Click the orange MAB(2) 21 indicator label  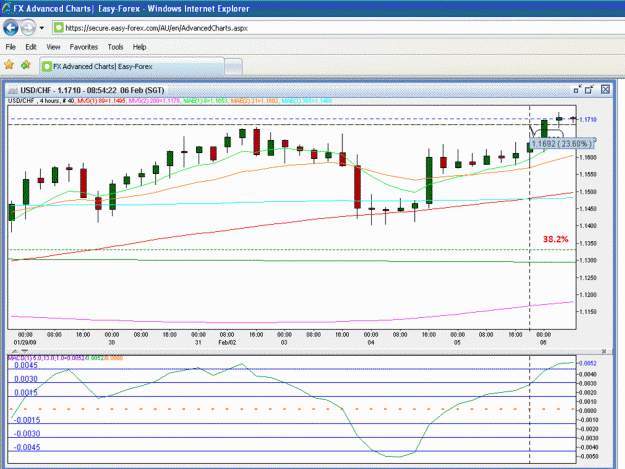(255, 101)
